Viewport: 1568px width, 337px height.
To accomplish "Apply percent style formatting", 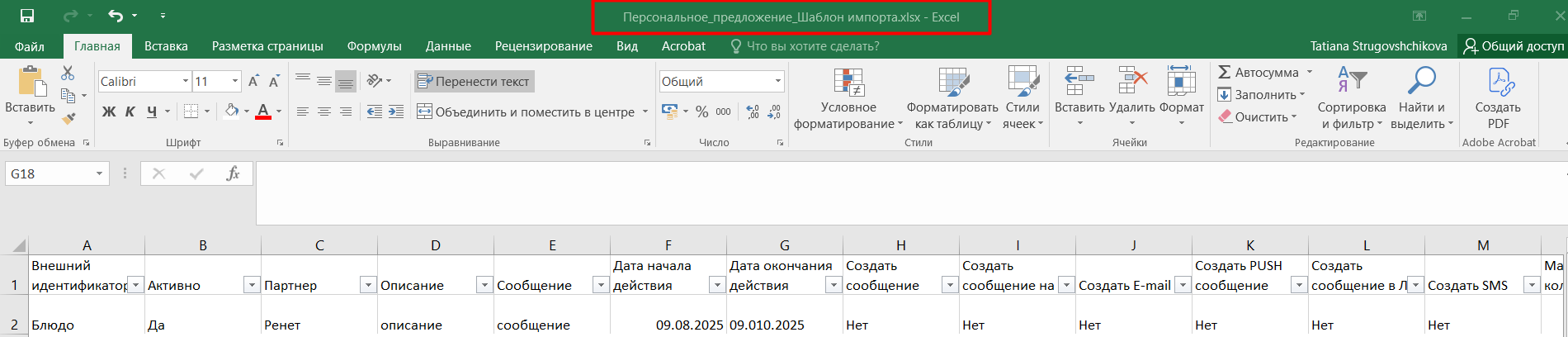I will pos(702,112).
